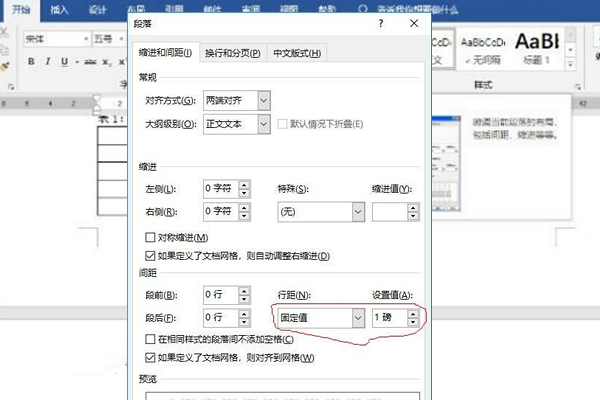Screen dimensions: 600x400
Task: Click the help question mark in 段落 dialog
Action: (381, 24)
